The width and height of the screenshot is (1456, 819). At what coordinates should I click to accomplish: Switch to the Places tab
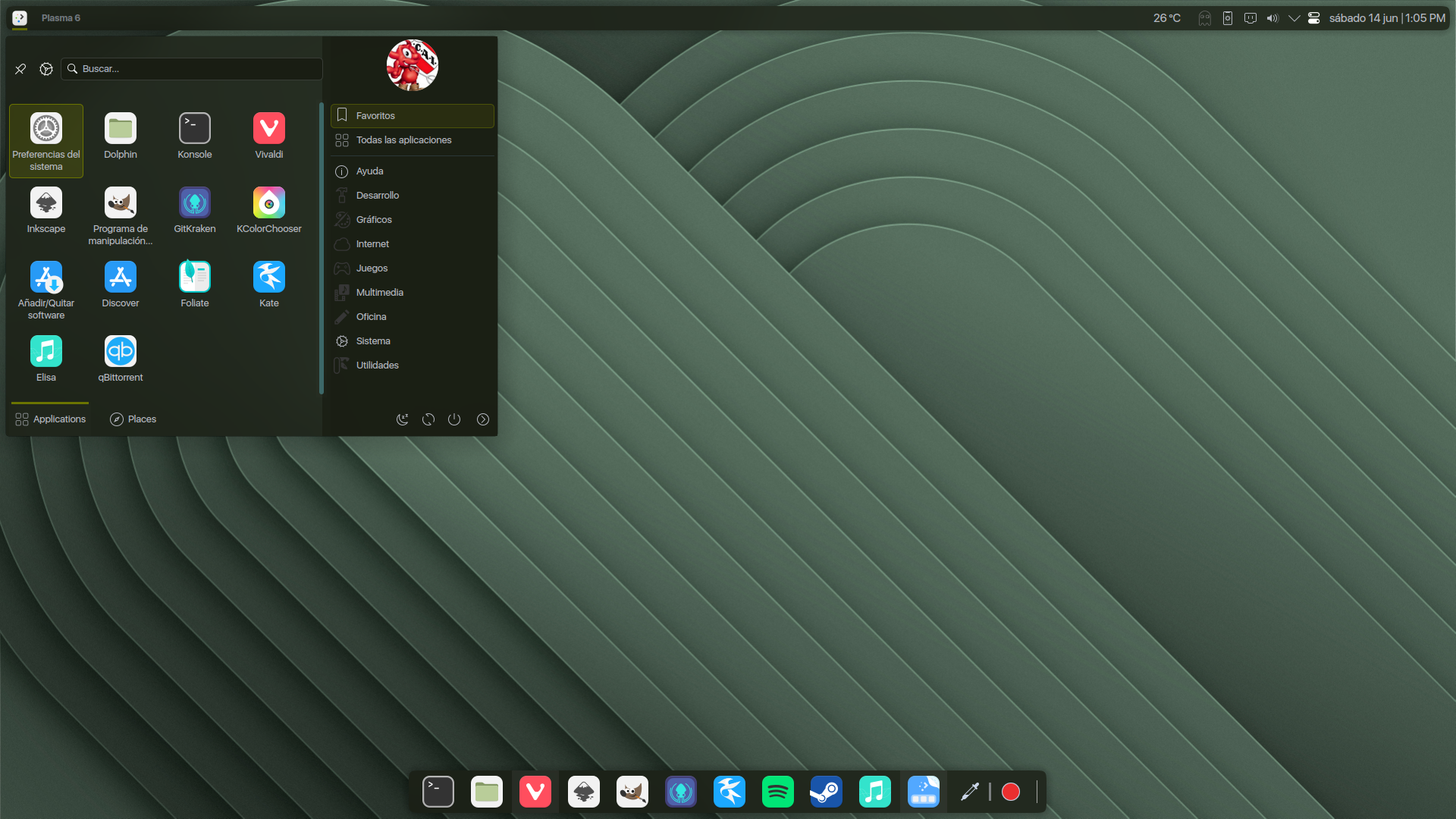[133, 419]
